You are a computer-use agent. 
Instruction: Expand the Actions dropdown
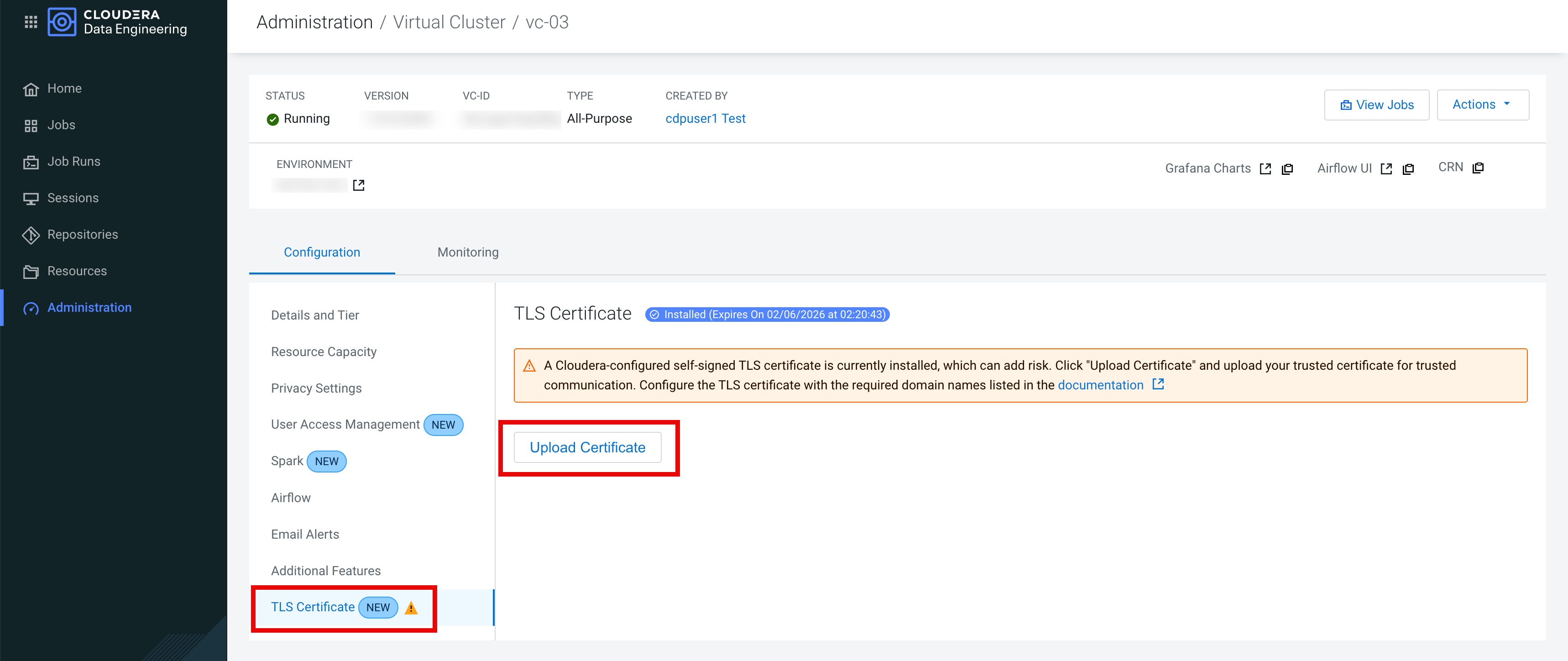click(x=1482, y=105)
